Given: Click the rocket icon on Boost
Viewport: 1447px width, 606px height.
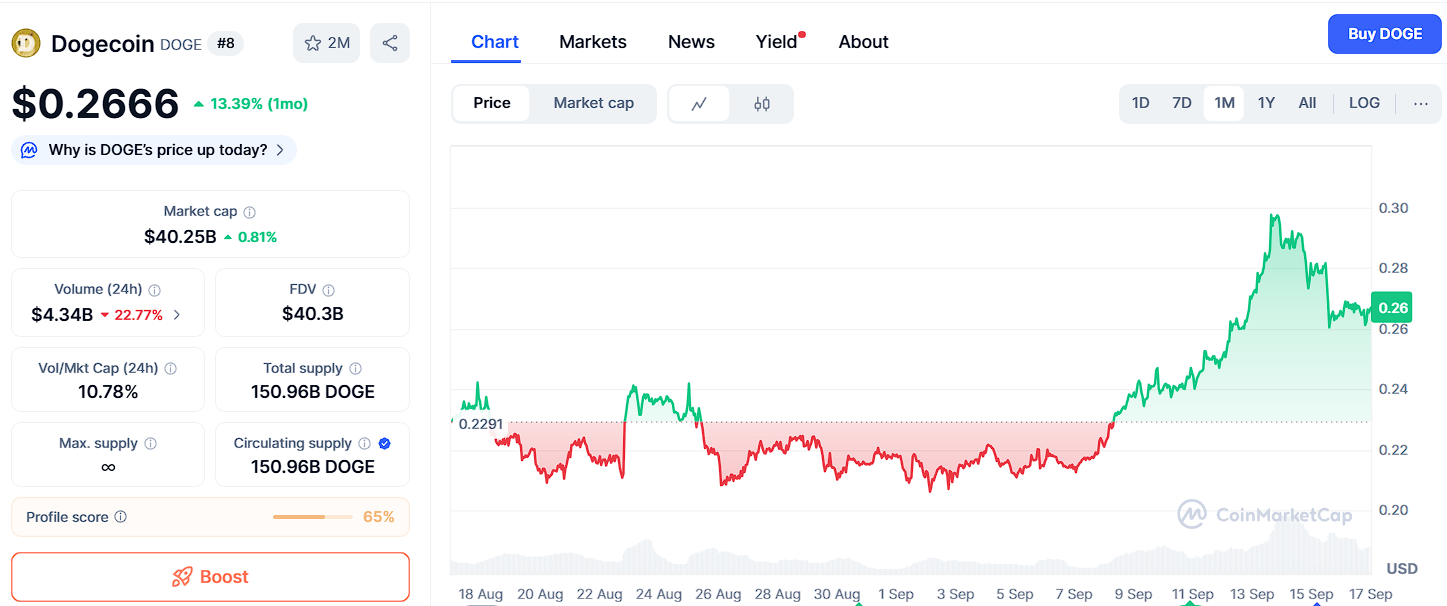Looking at the screenshot, I should point(182,577).
